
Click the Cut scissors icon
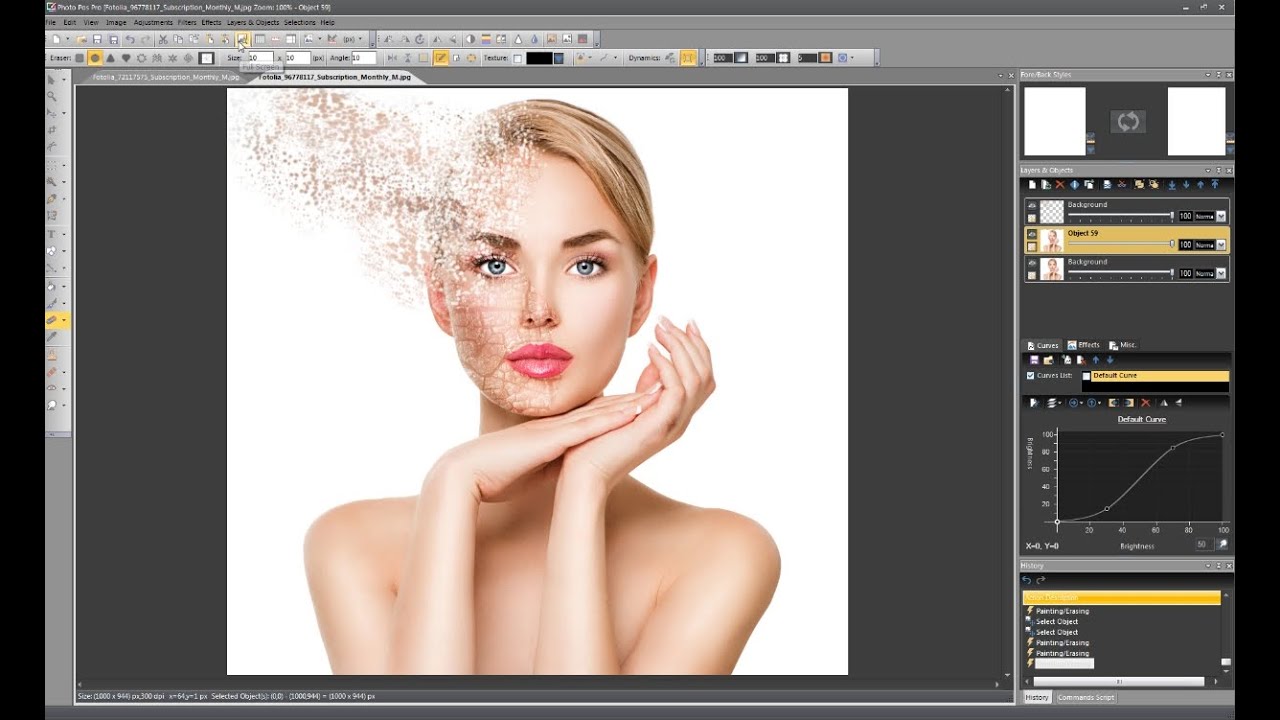(163, 39)
